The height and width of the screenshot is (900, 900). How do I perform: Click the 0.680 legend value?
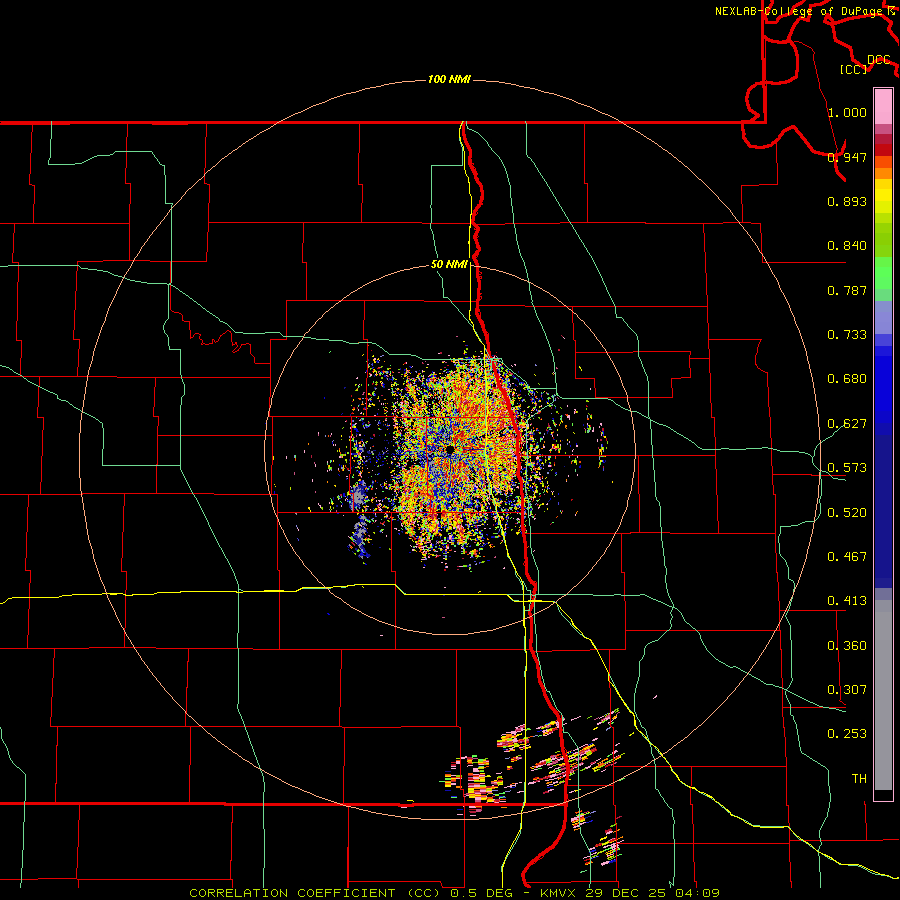[x=847, y=379]
